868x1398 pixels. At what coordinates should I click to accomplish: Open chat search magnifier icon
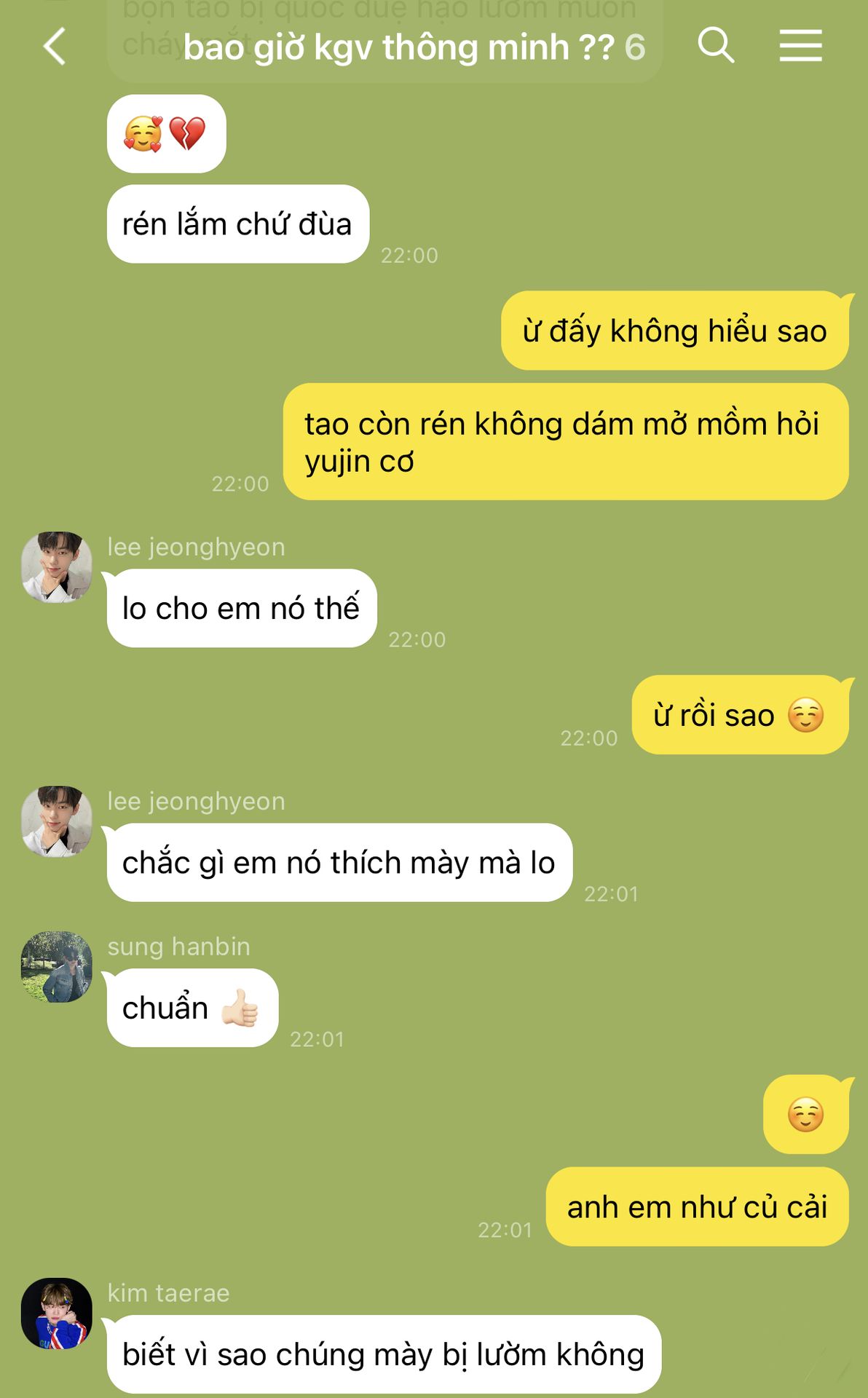(716, 45)
